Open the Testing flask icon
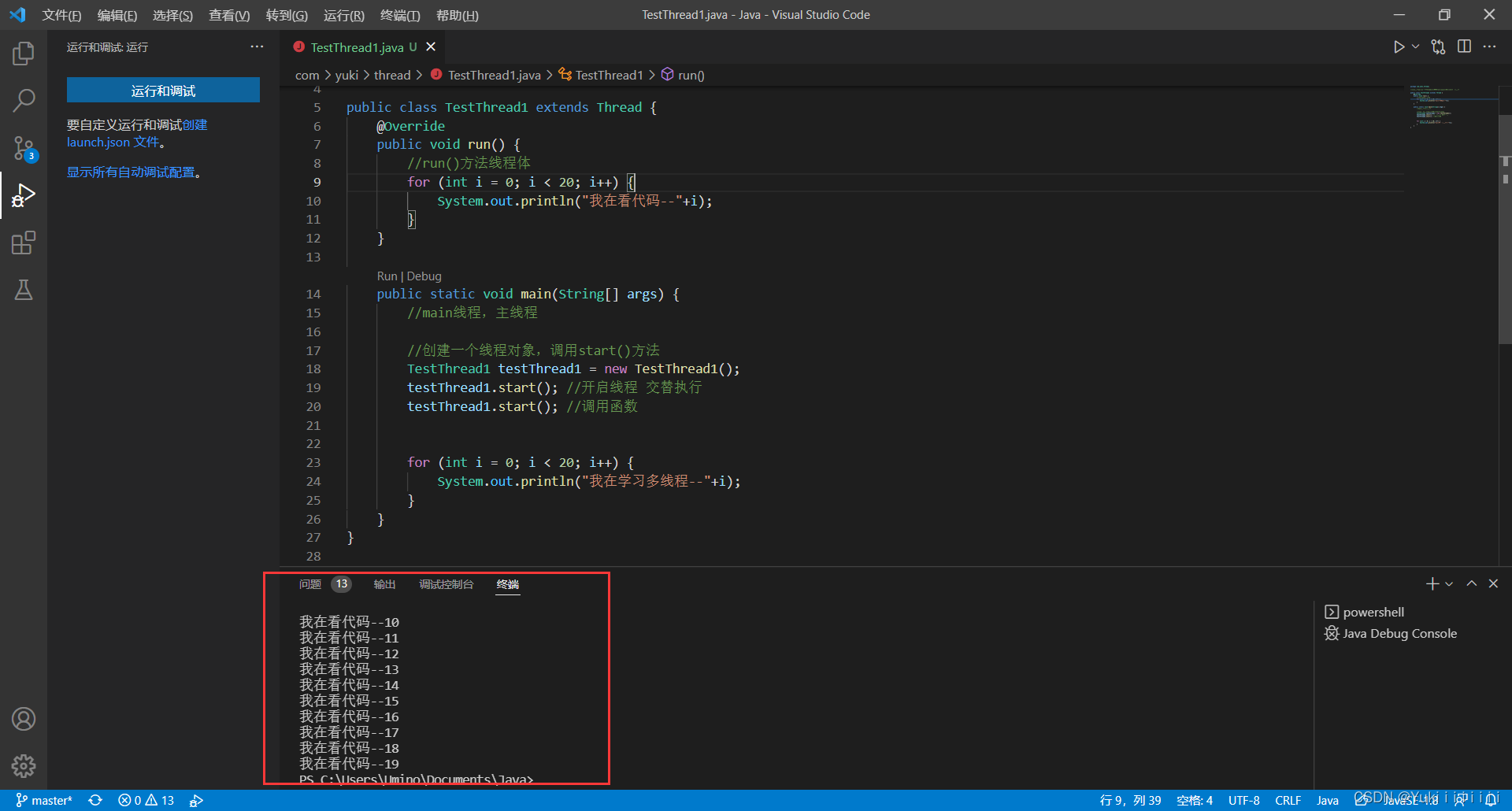The width and height of the screenshot is (1512, 811). 24,290
